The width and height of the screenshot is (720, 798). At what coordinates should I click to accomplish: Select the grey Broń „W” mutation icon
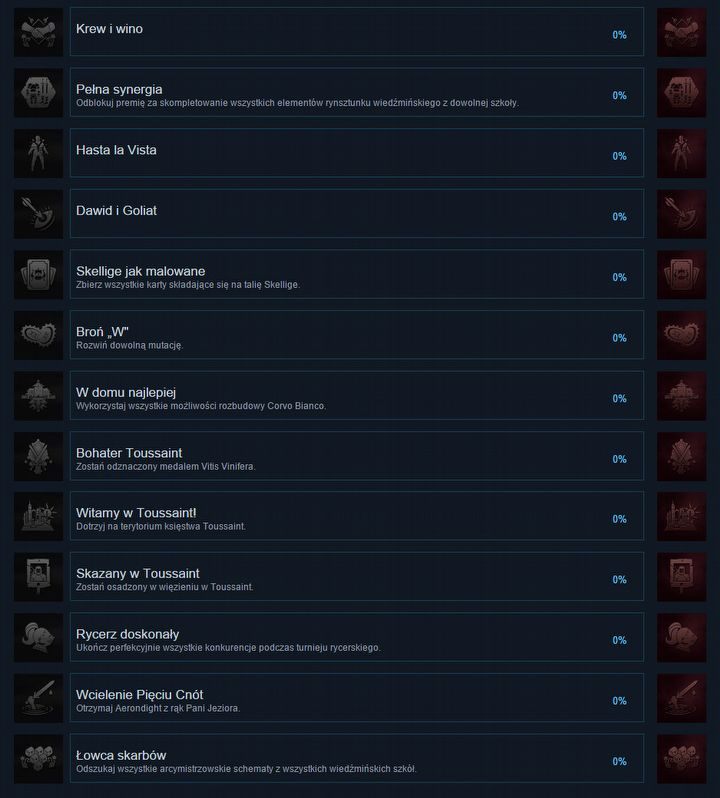pos(39,334)
